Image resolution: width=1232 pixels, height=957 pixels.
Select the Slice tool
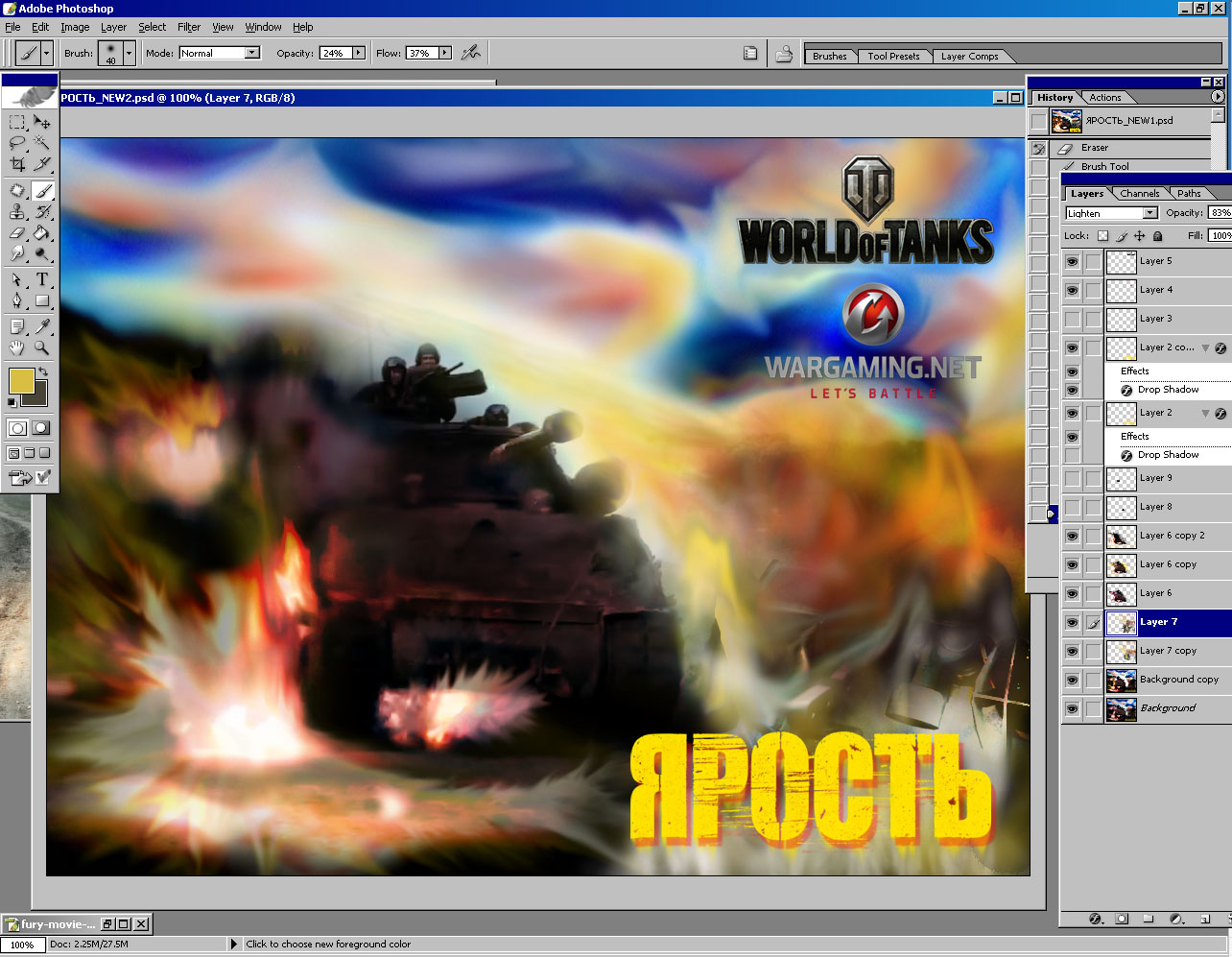(x=42, y=164)
